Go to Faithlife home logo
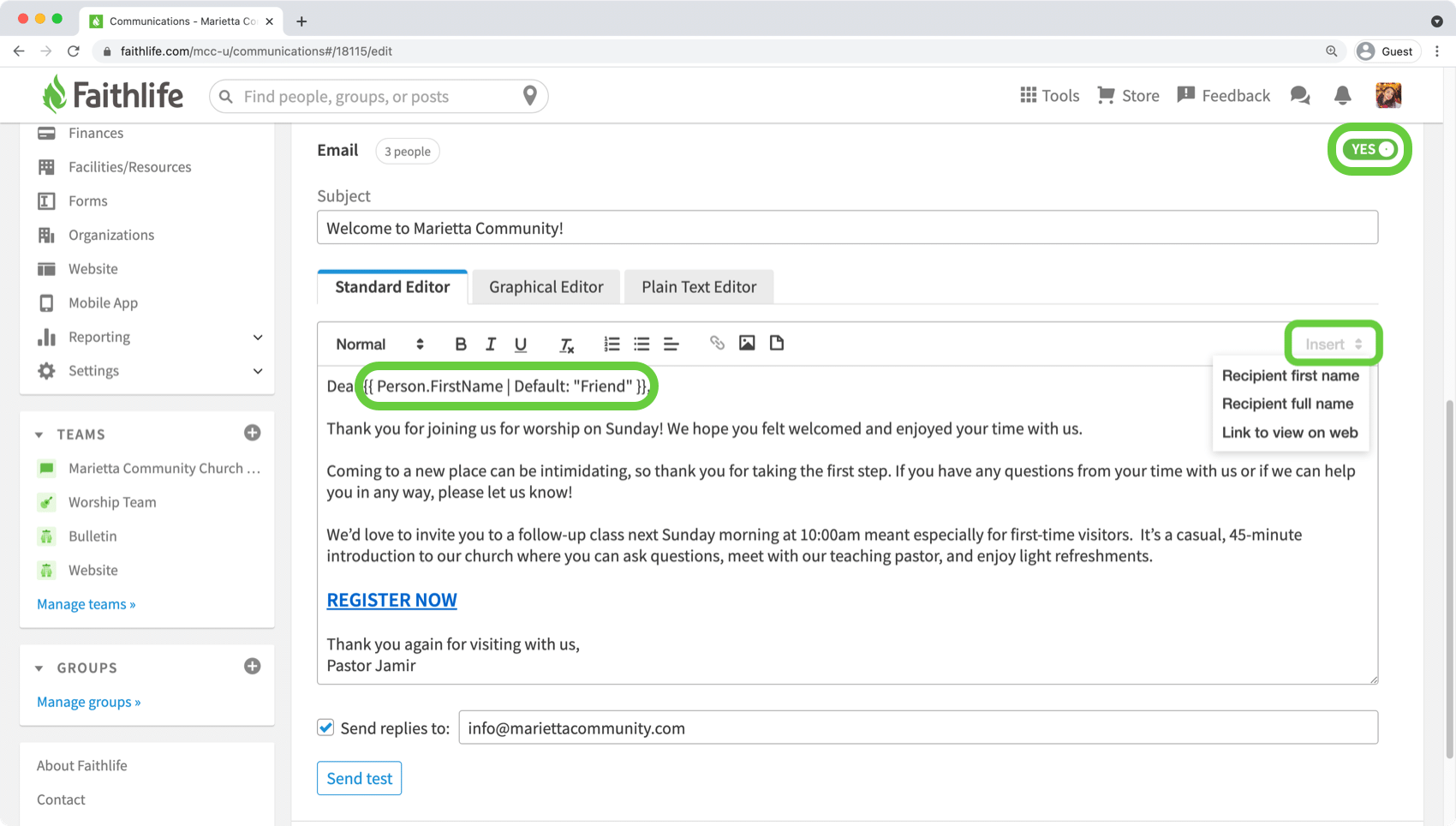Screen dimensions: 1456x826 click(112, 94)
